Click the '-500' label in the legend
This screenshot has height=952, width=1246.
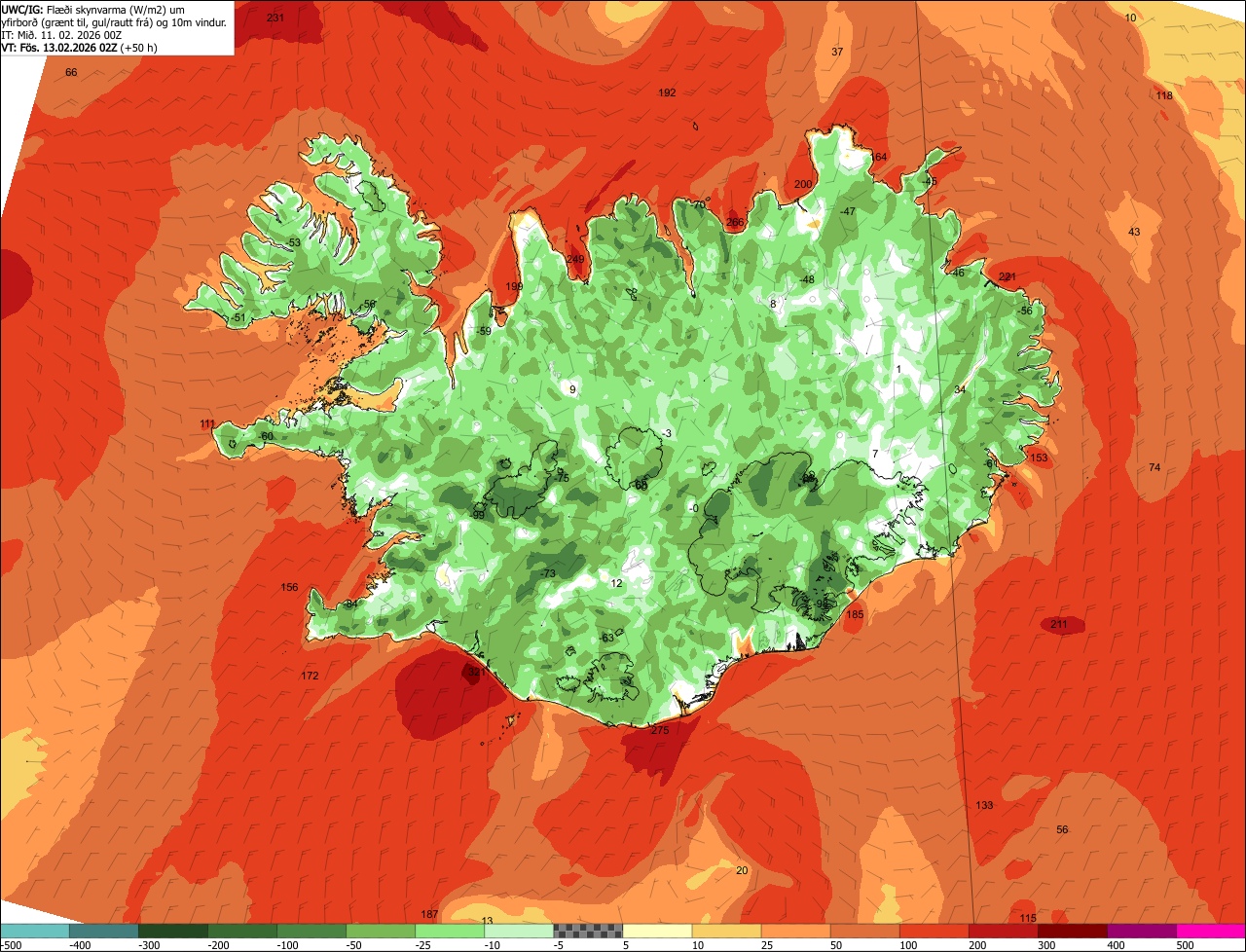click(12, 944)
